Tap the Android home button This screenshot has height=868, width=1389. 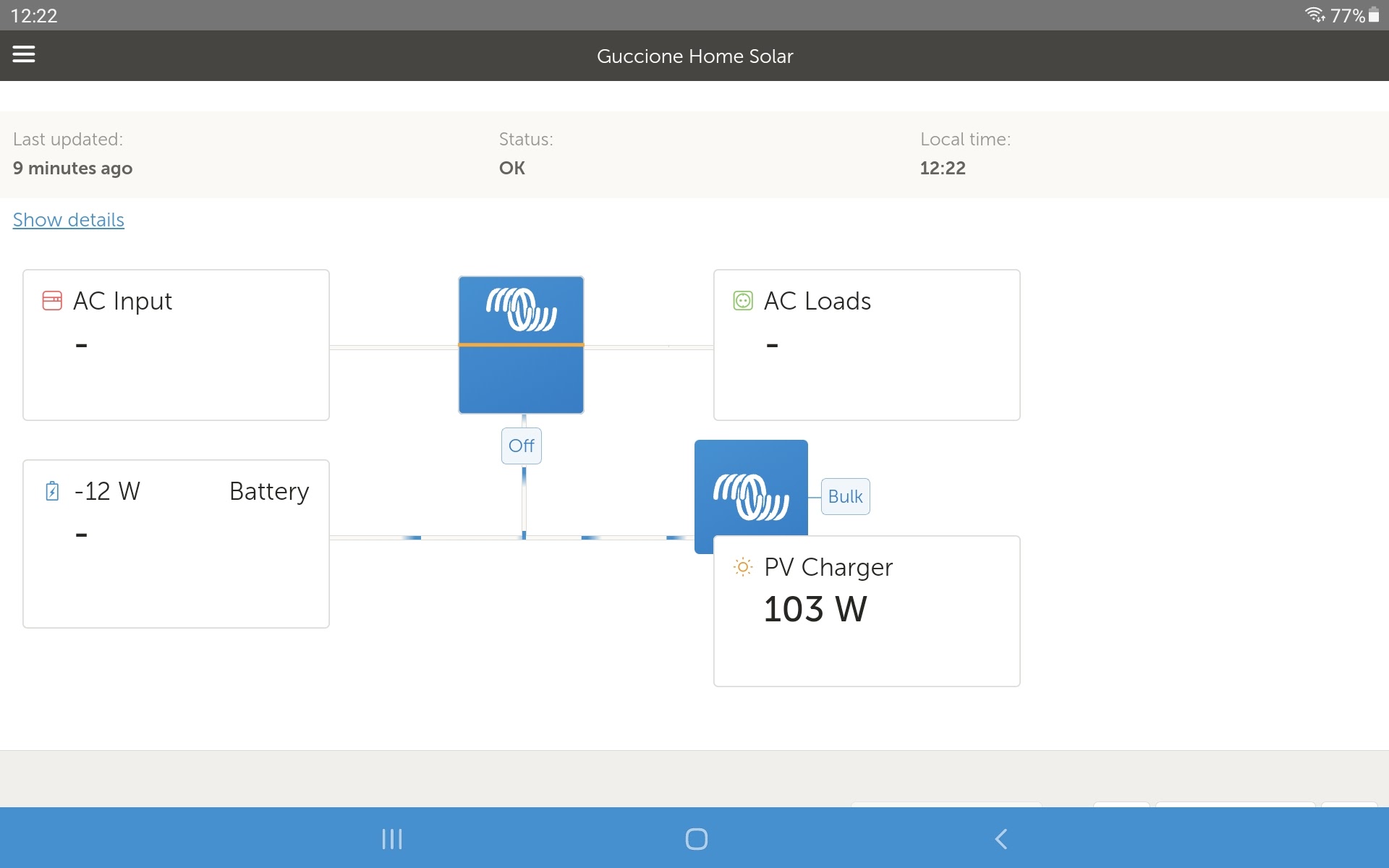tap(696, 839)
